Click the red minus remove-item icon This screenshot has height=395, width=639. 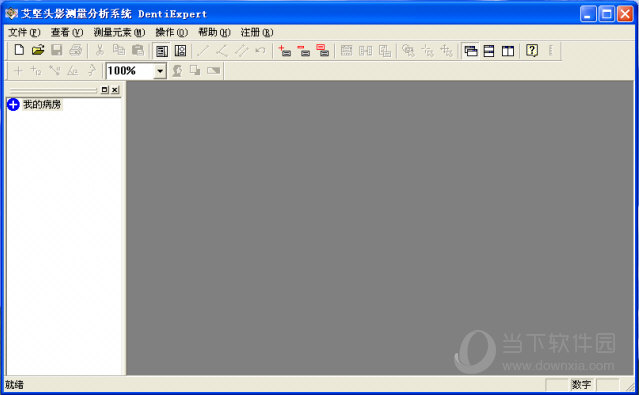(303, 51)
